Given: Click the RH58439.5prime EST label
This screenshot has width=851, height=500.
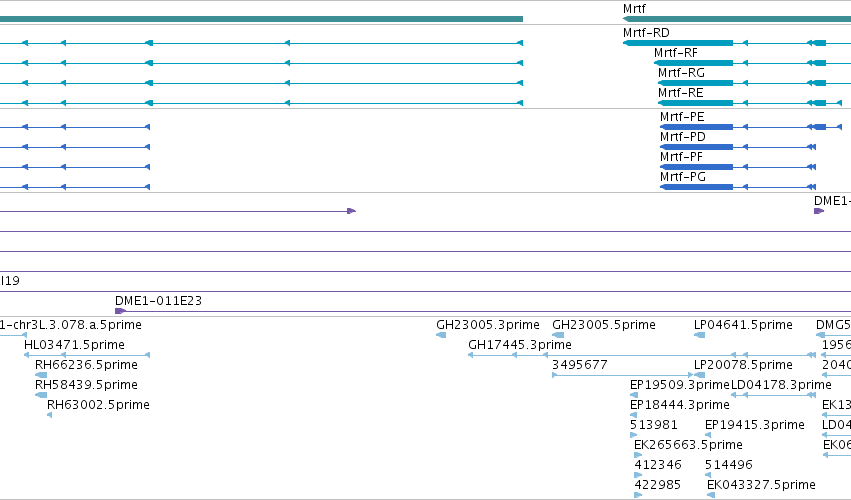Looking at the screenshot, I should point(86,385).
